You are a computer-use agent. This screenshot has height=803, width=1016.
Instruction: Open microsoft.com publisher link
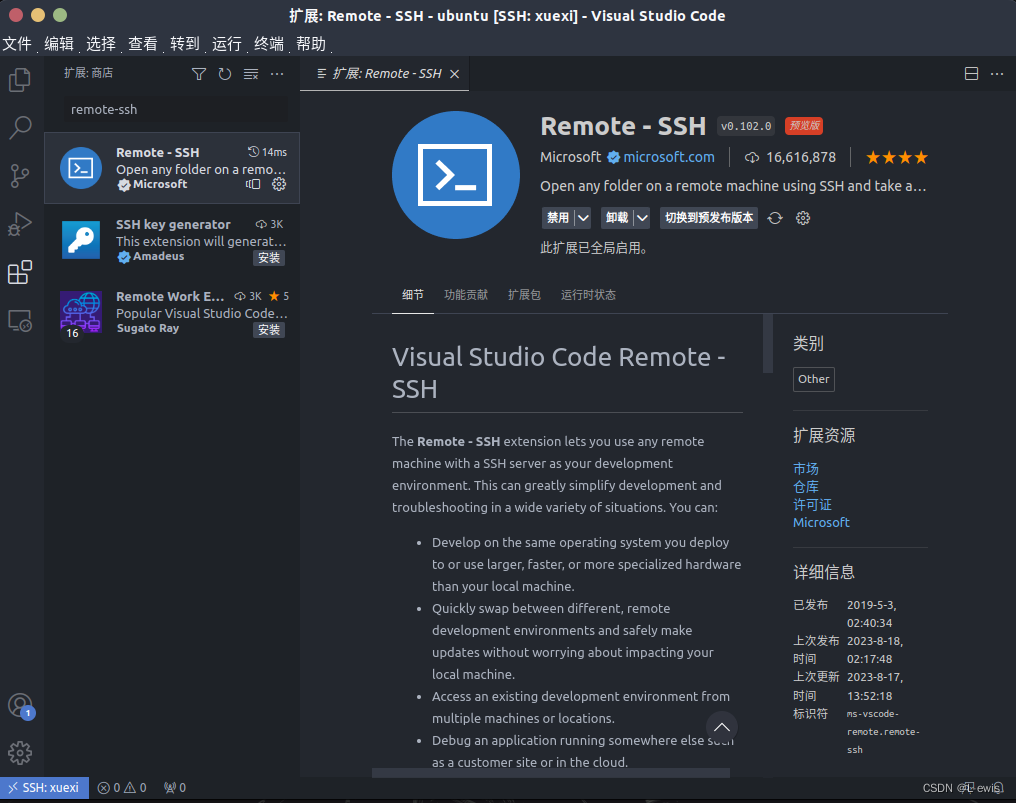pos(669,157)
